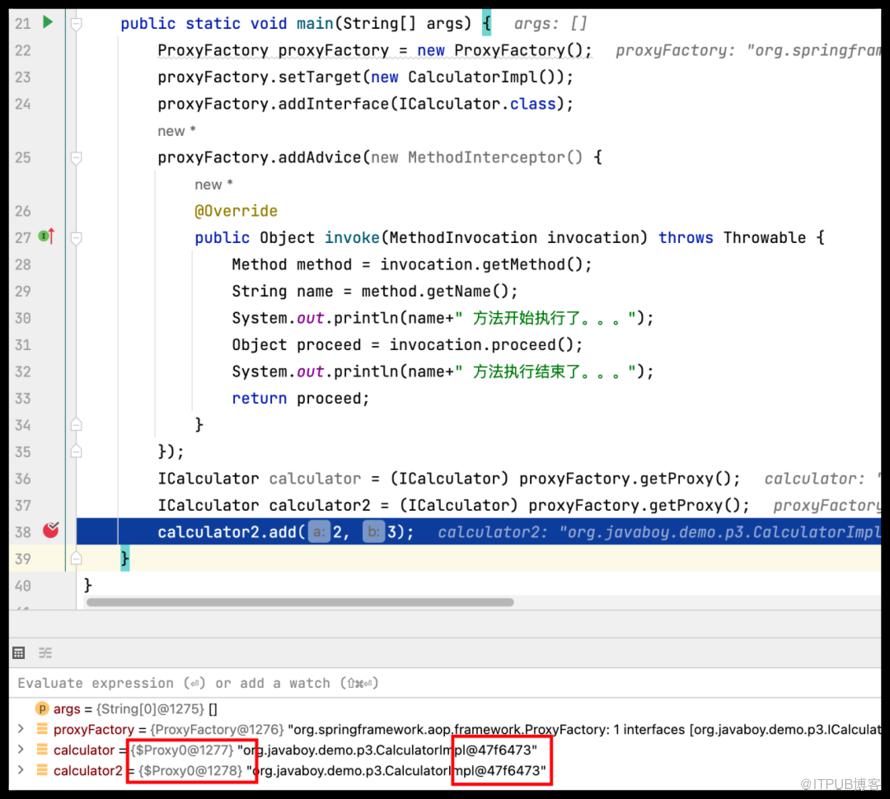Focus the Evaluate expression input field

445,683
